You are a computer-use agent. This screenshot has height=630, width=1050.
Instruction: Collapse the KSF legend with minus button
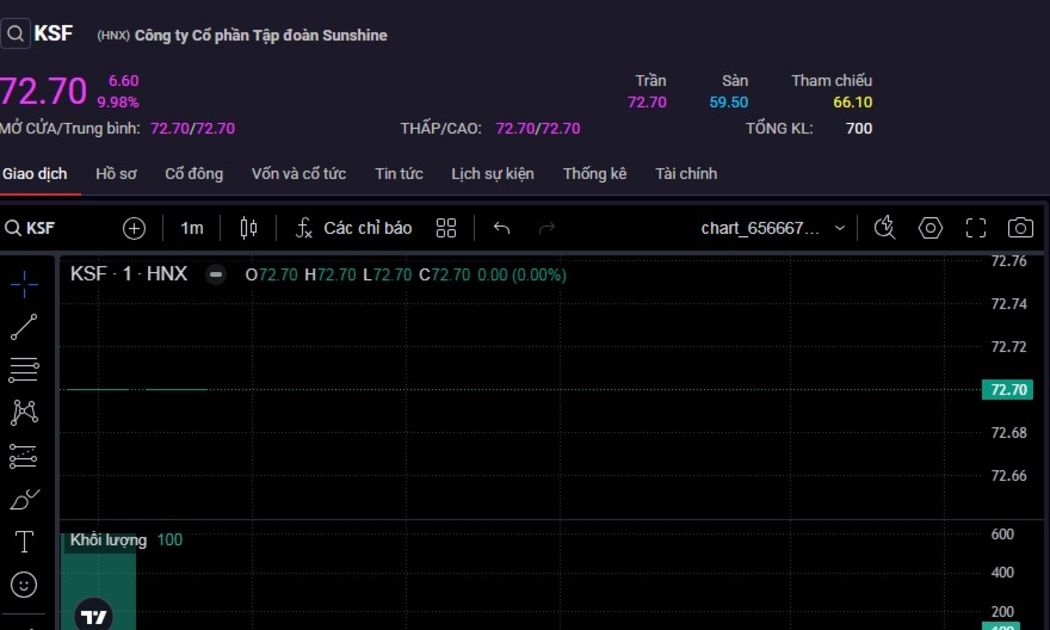(216, 275)
